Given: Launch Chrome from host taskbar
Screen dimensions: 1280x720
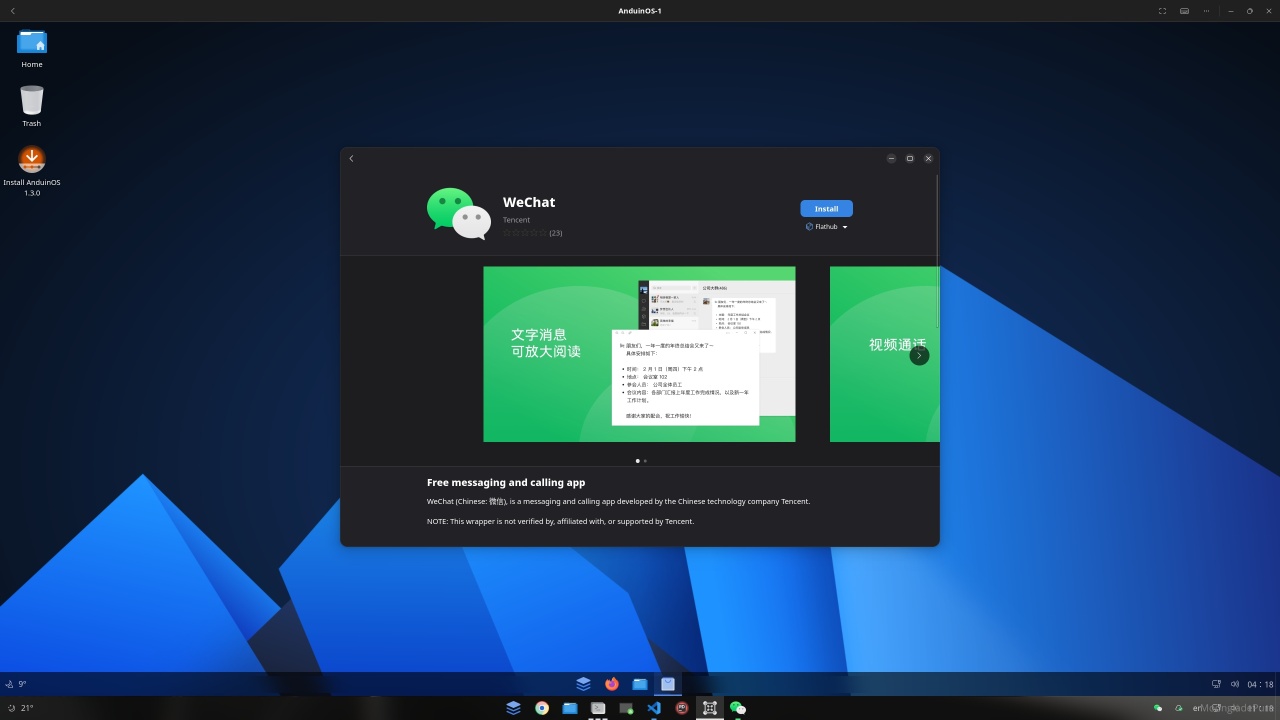Looking at the screenshot, I should [x=542, y=708].
